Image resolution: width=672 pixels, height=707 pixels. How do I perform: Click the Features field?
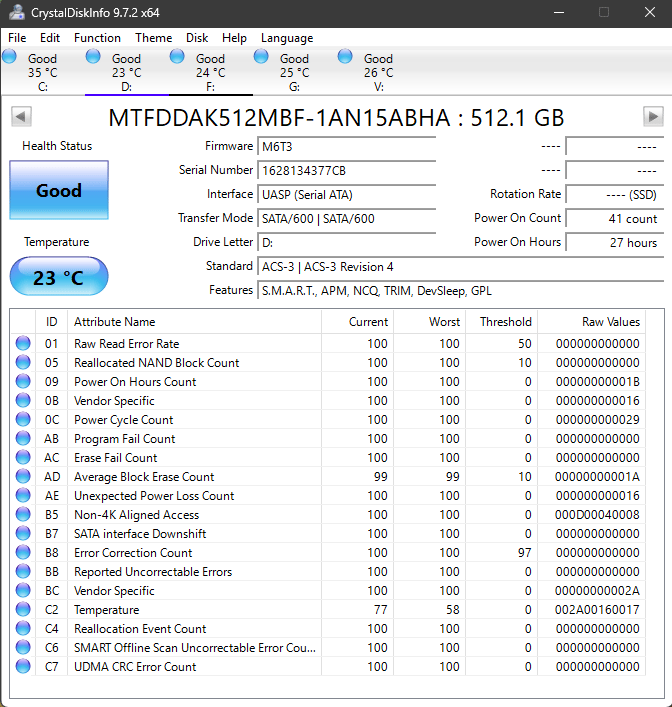460,290
